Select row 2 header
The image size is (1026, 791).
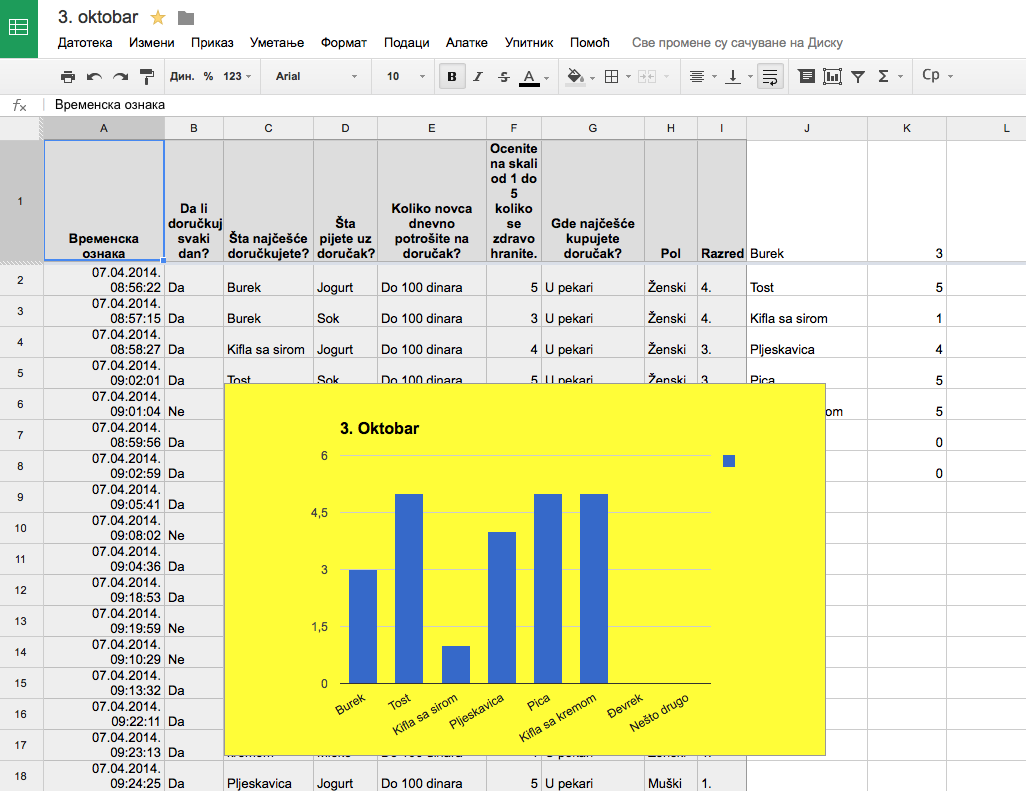point(20,280)
